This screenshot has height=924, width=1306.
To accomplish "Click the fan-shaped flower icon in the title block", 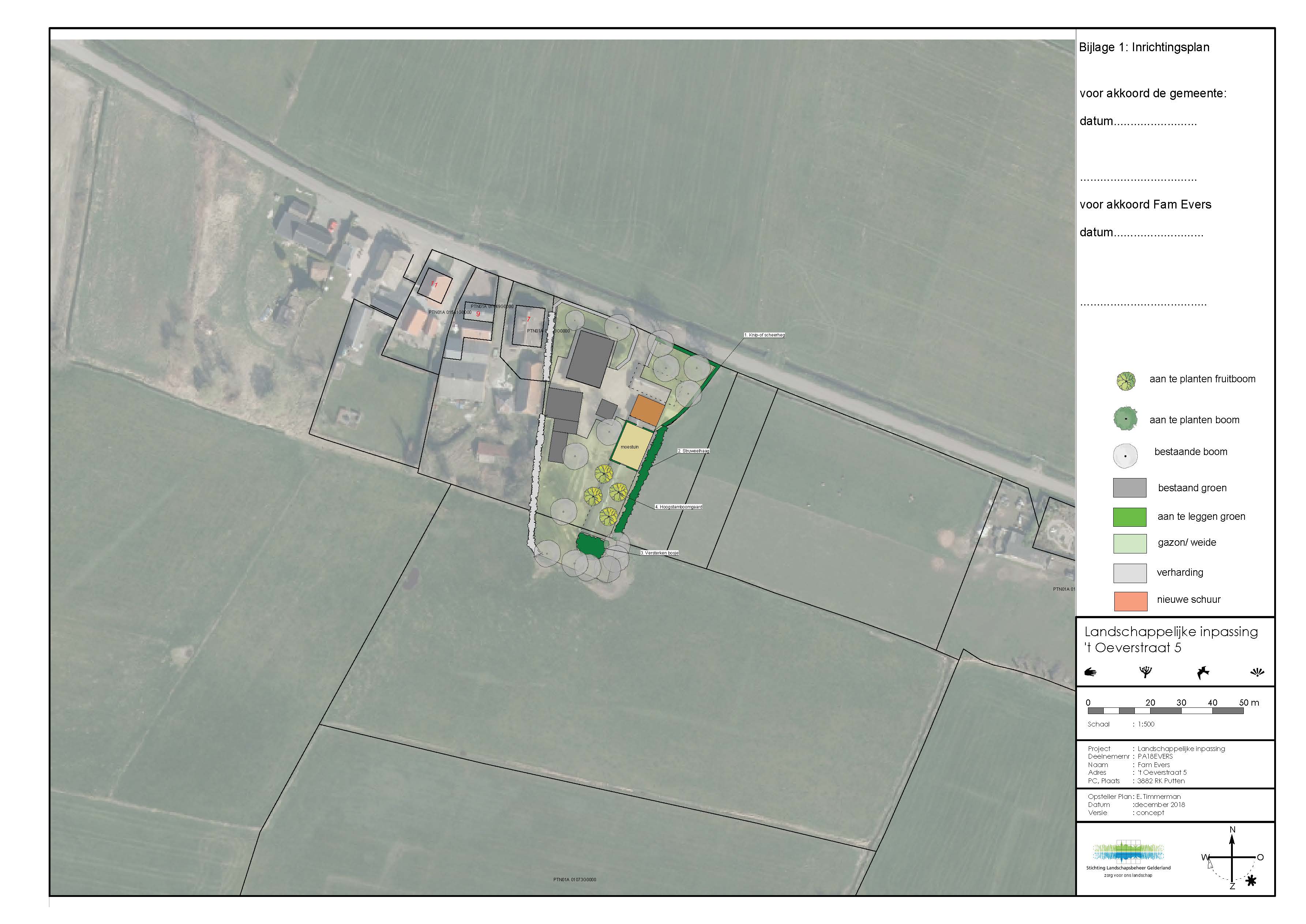I will [1257, 672].
